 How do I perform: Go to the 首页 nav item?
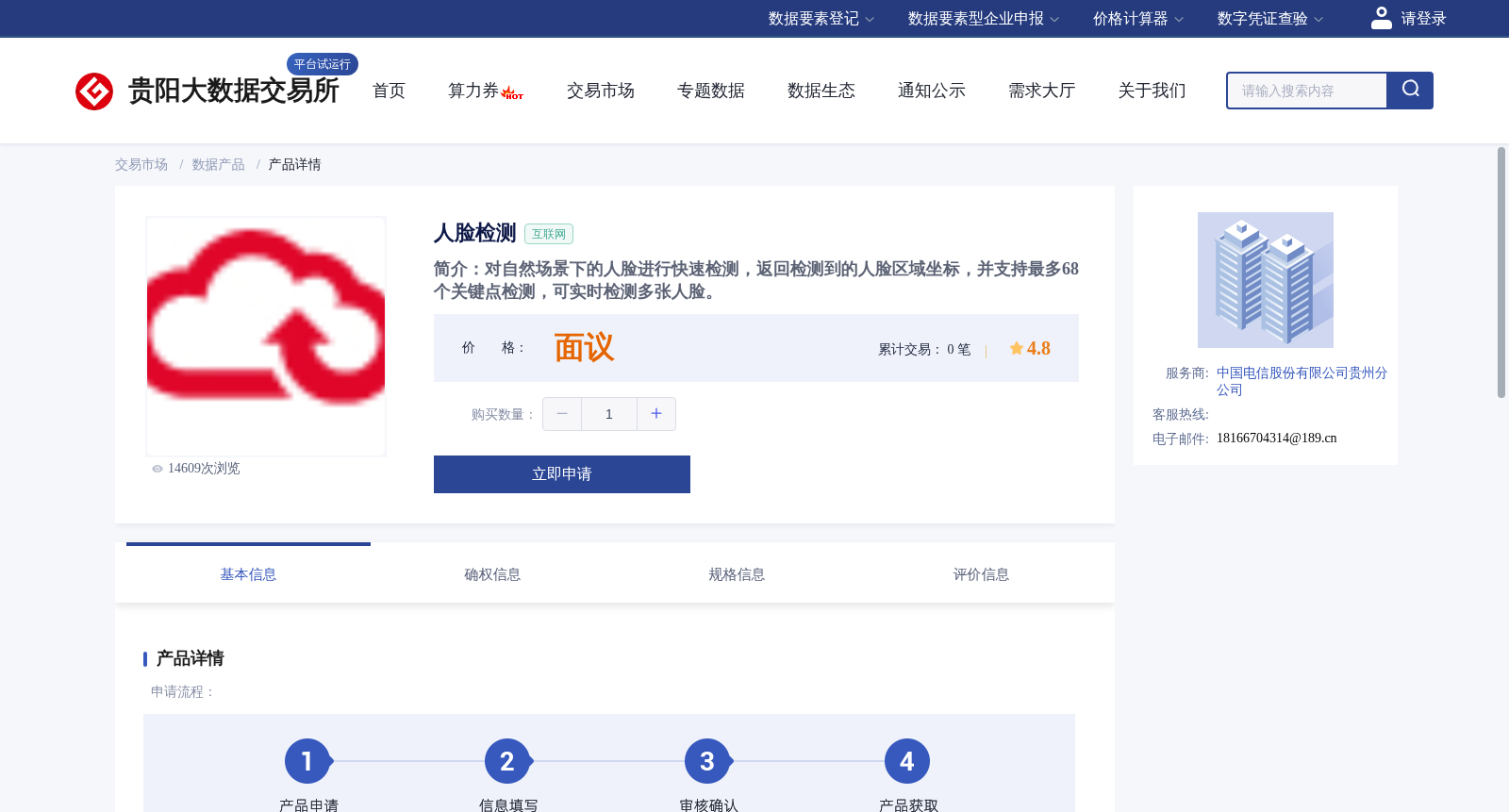(389, 91)
